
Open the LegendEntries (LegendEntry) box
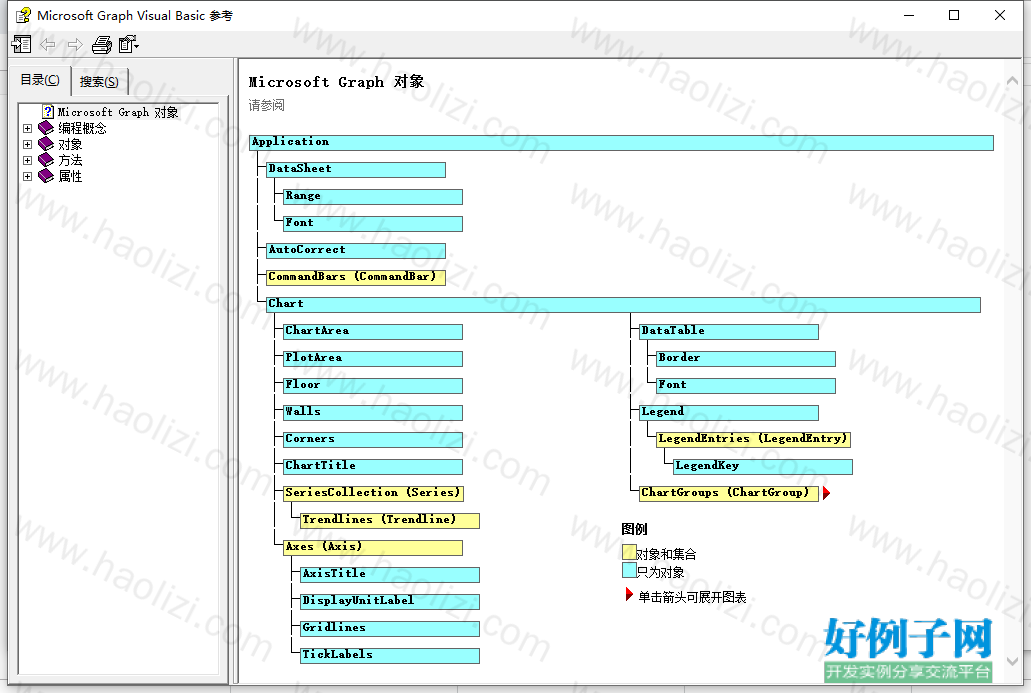pyautogui.click(x=754, y=439)
